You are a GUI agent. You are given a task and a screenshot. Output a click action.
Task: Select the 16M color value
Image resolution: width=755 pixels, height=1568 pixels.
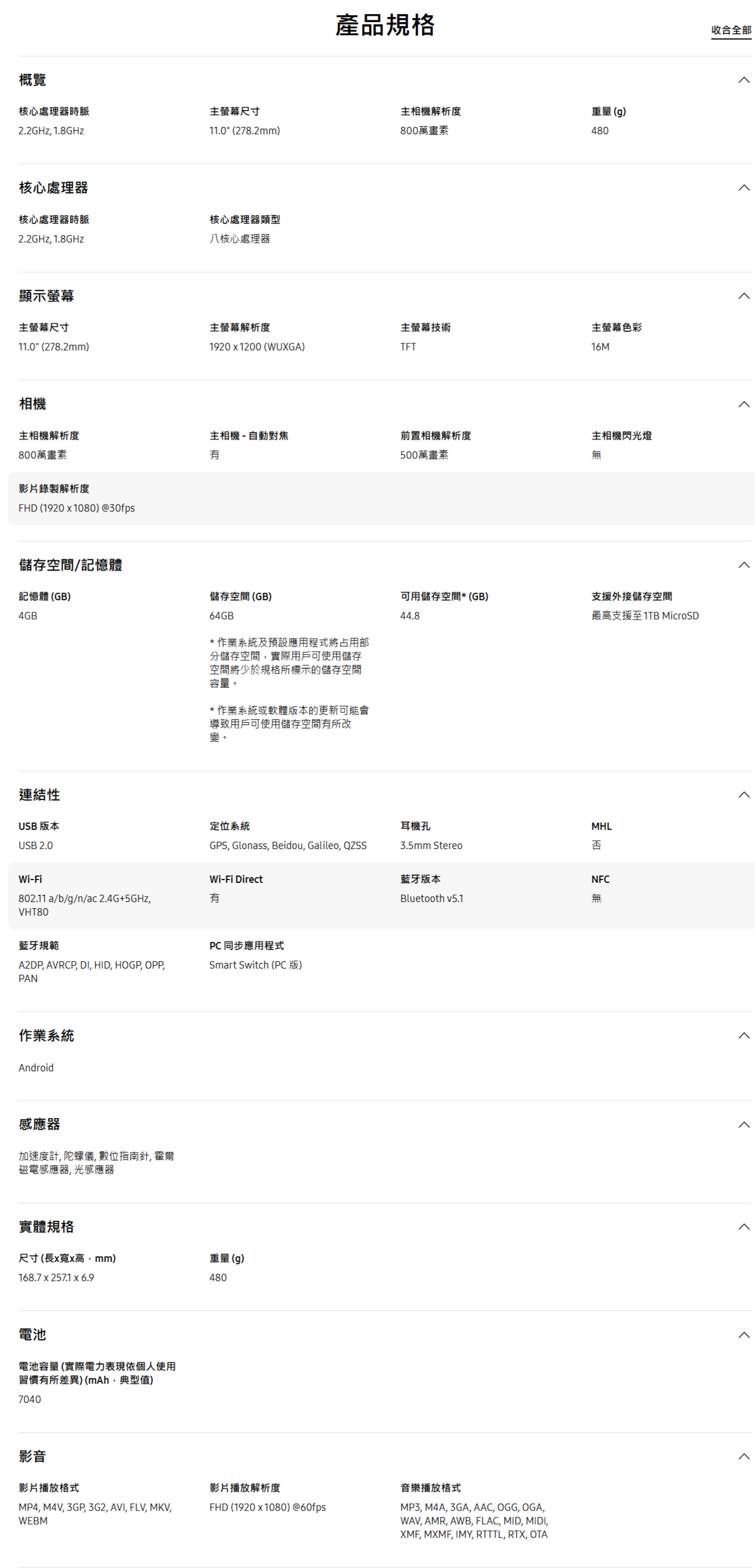pyautogui.click(x=600, y=347)
